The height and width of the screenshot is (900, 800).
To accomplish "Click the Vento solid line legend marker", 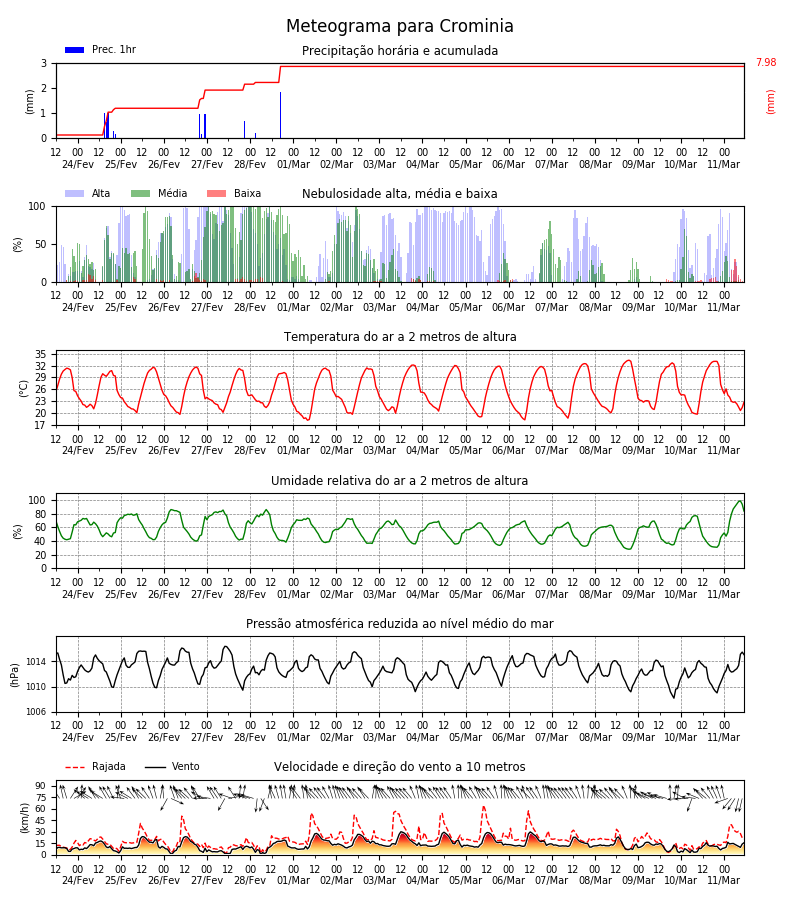I will coord(155,767).
